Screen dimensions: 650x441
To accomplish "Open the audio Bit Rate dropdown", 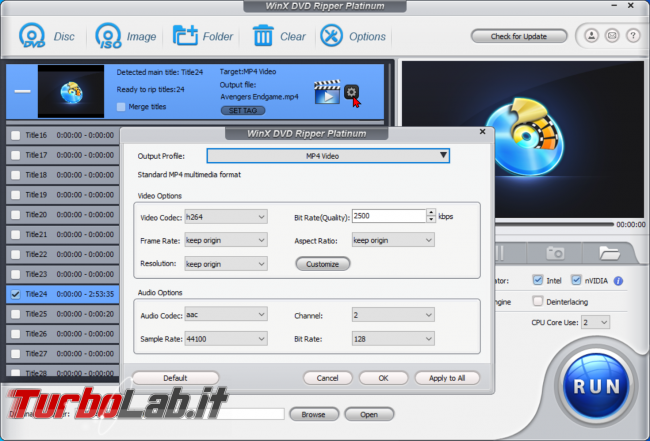I will point(393,339).
